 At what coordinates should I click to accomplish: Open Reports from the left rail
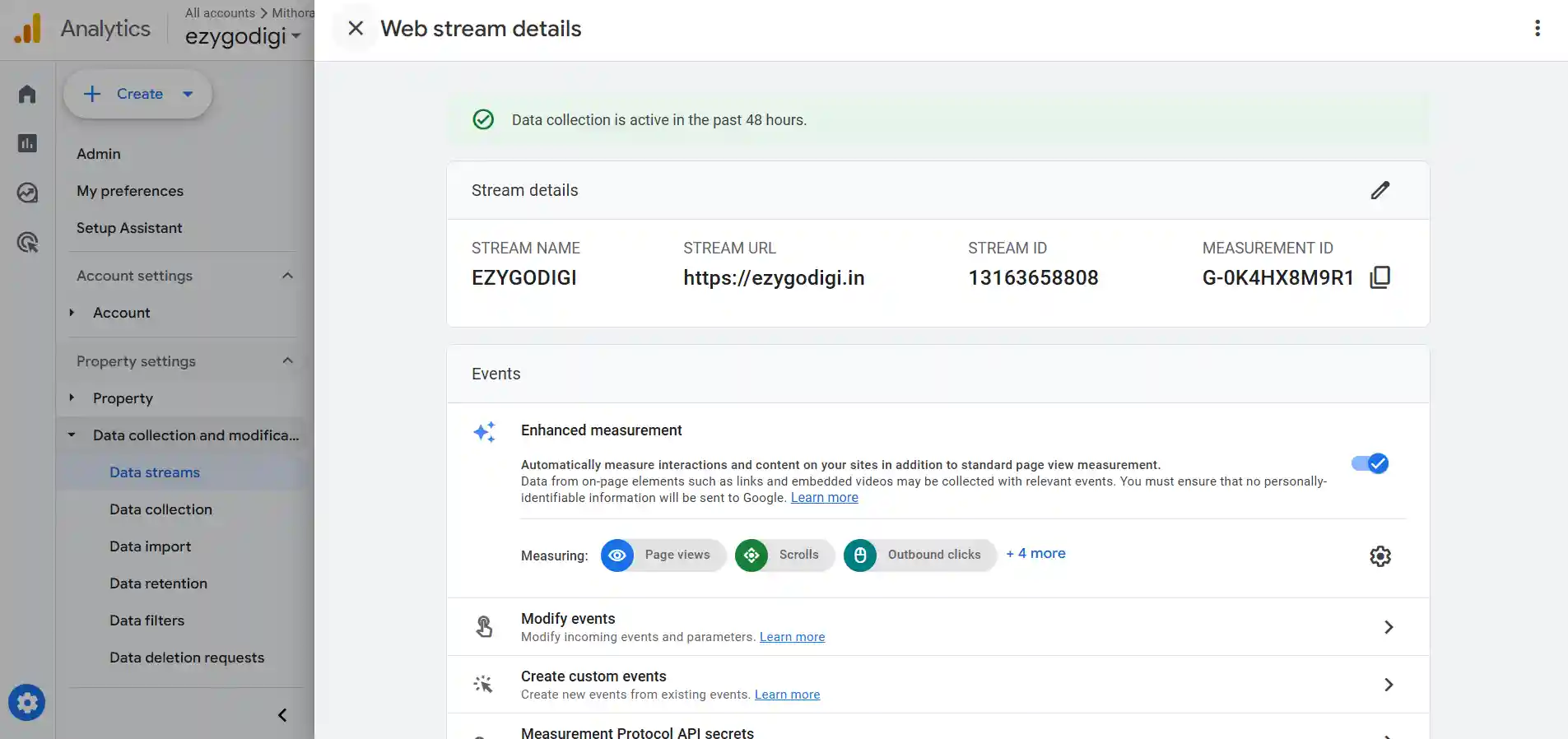tap(27, 143)
